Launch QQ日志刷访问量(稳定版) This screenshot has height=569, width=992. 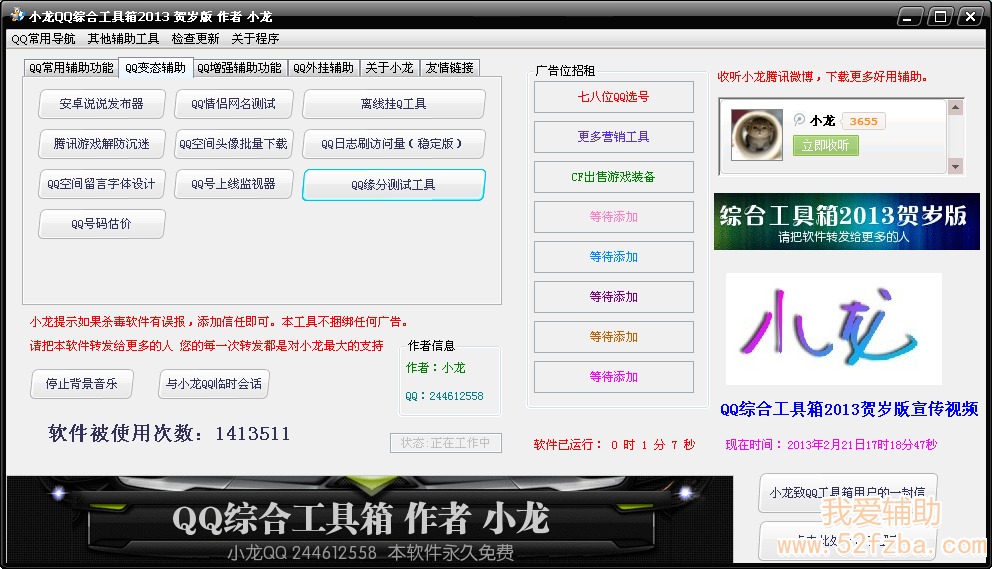click(x=394, y=144)
